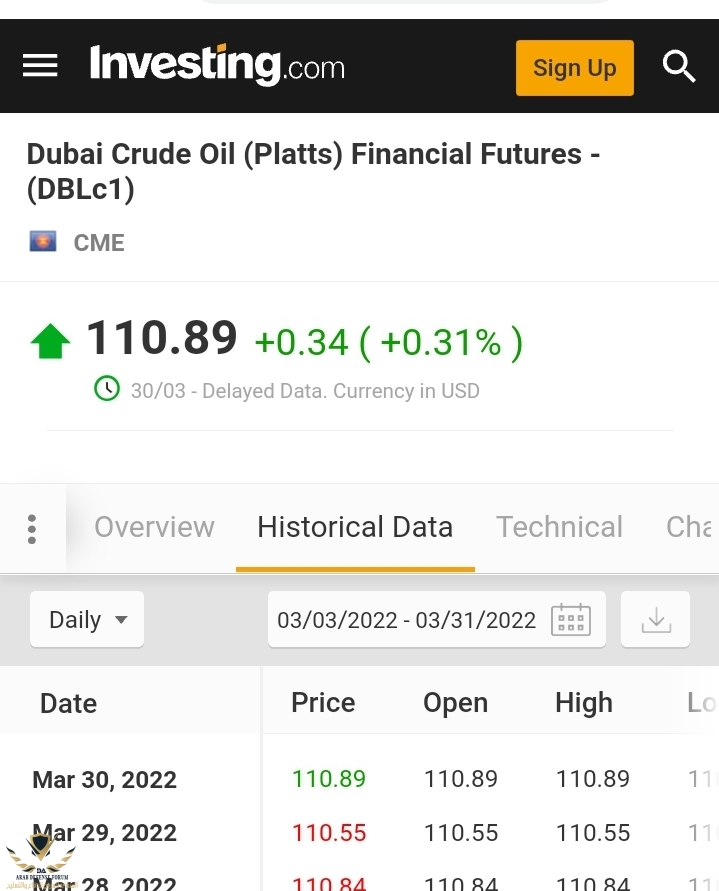The image size is (719, 891).
Task: Click the search magnifier icon
Action: [679, 67]
